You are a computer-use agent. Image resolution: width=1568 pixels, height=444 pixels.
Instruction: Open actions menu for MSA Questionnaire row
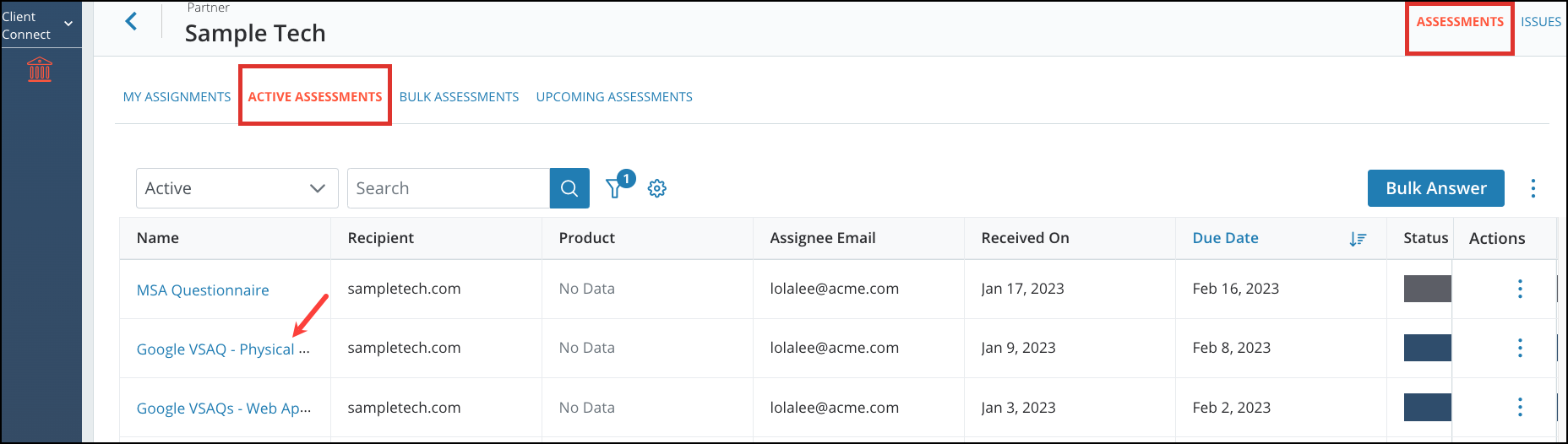click(x=1520, y=289)
